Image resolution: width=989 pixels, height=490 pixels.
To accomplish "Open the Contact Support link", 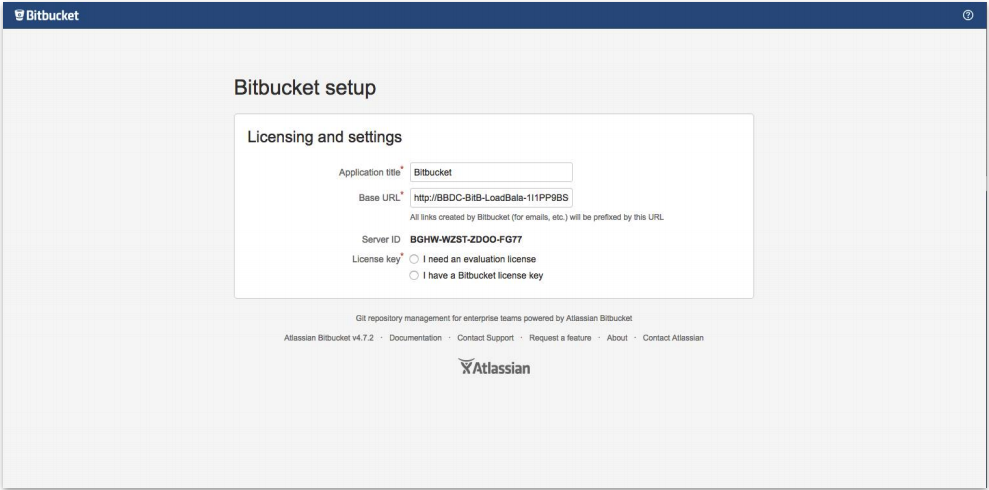I will (485, 338).
